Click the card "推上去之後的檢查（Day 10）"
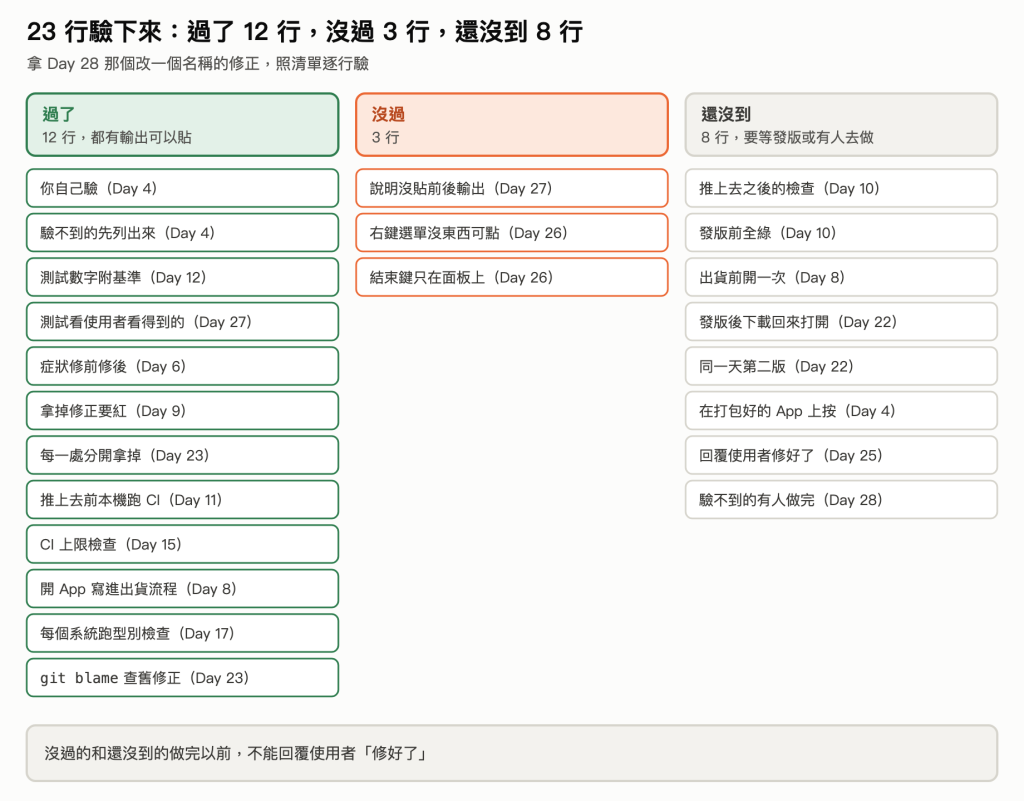1024x801 pixels. pyautogui.click(x=841, y=188)
